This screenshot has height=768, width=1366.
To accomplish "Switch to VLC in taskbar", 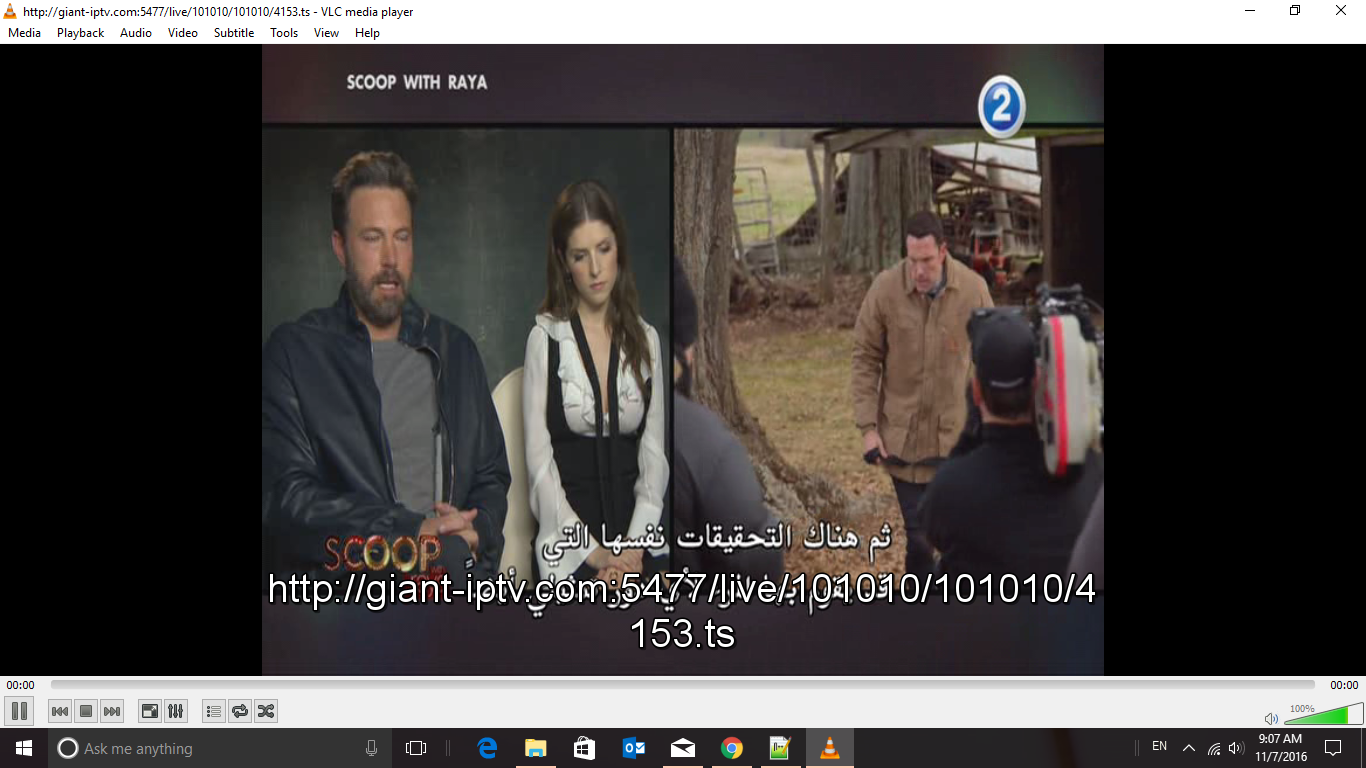I will [x=830, y=748].
